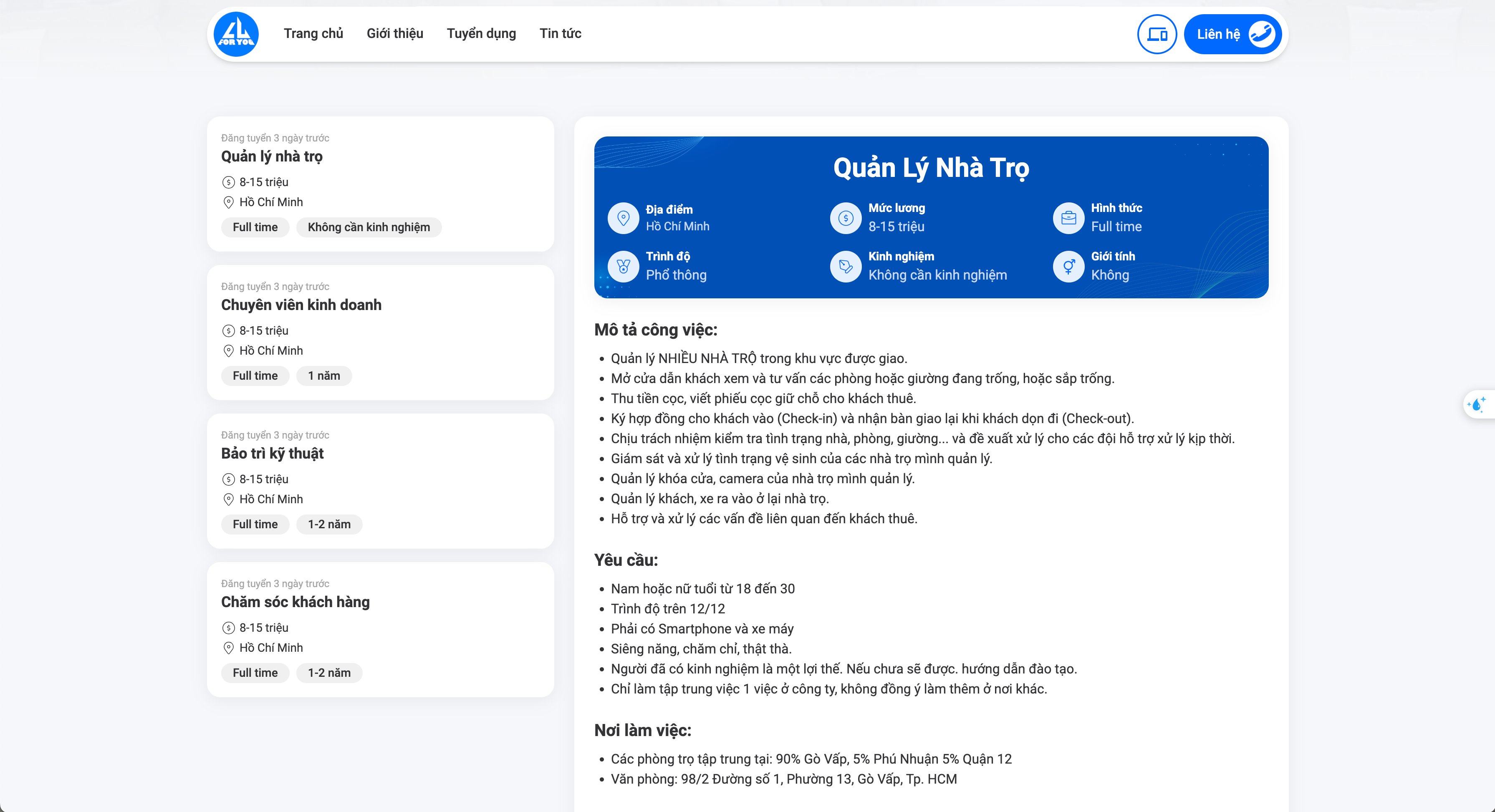Screen dimensions: 1495x812
Task: Open the Quản lý nhà trọ job listing
Action: [272, 156]
